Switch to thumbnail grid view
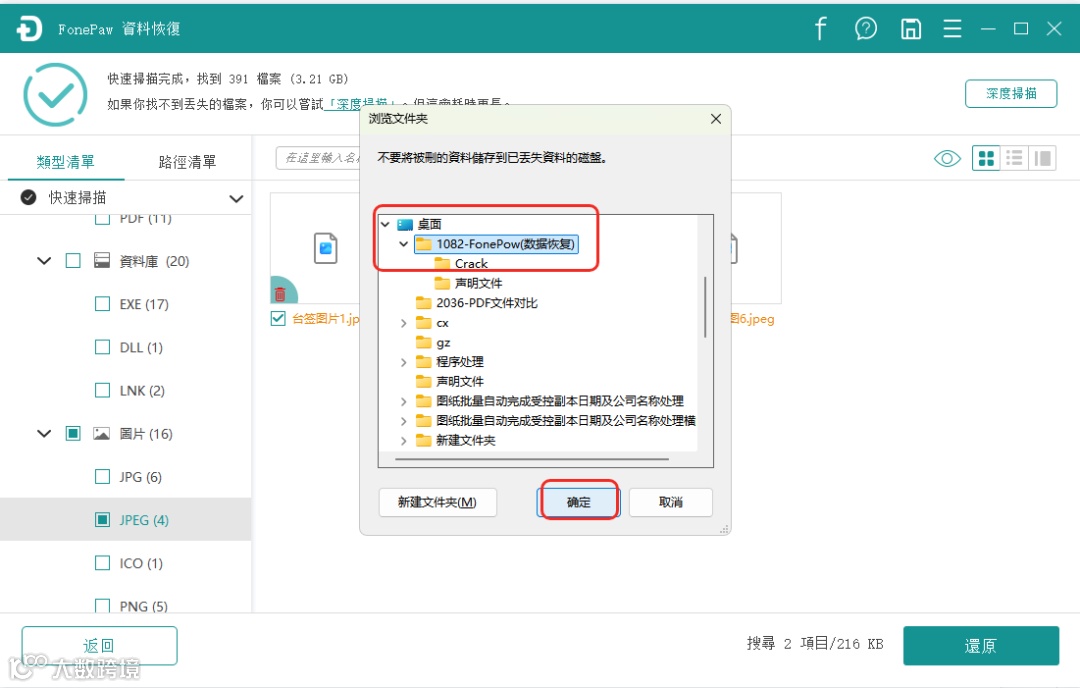The width and height of the screenshot is (1080, 688). pyautogui.click(x=986, y=158)
